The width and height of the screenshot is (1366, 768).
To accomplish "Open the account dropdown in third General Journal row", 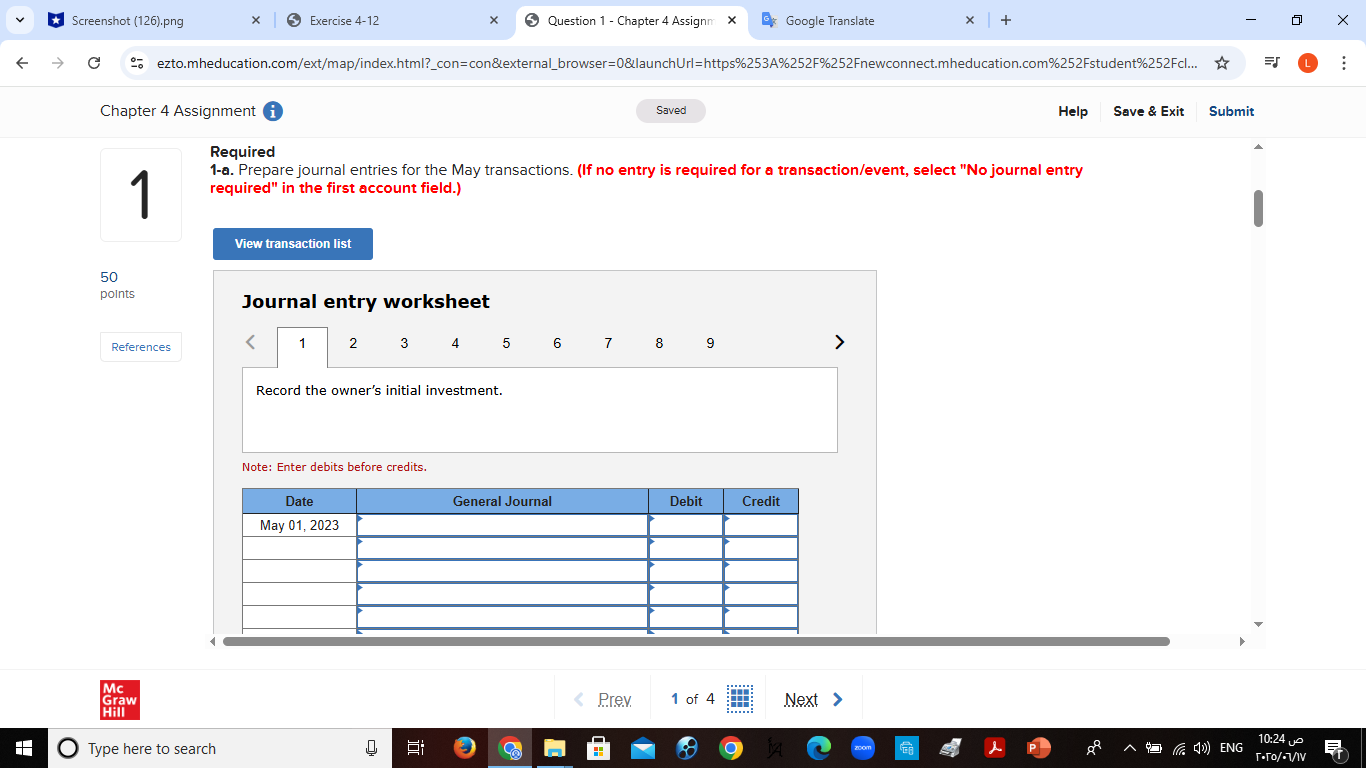I will click(x=502, y=571).
